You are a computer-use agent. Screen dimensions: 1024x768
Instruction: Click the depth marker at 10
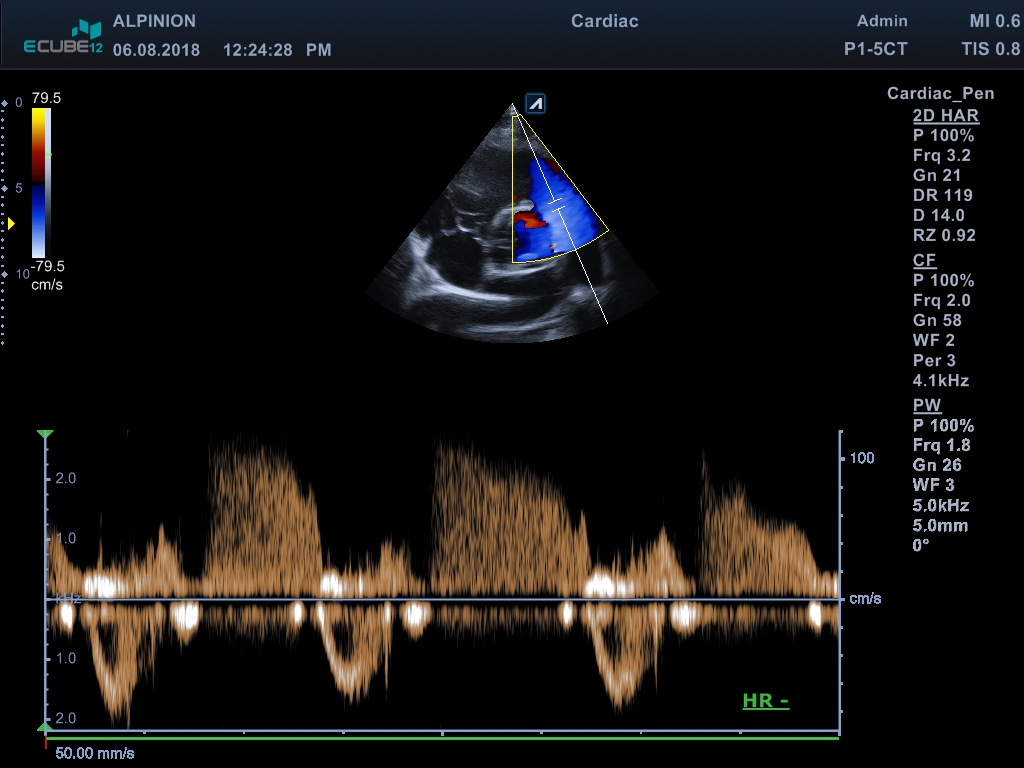[x=5, y=274]
